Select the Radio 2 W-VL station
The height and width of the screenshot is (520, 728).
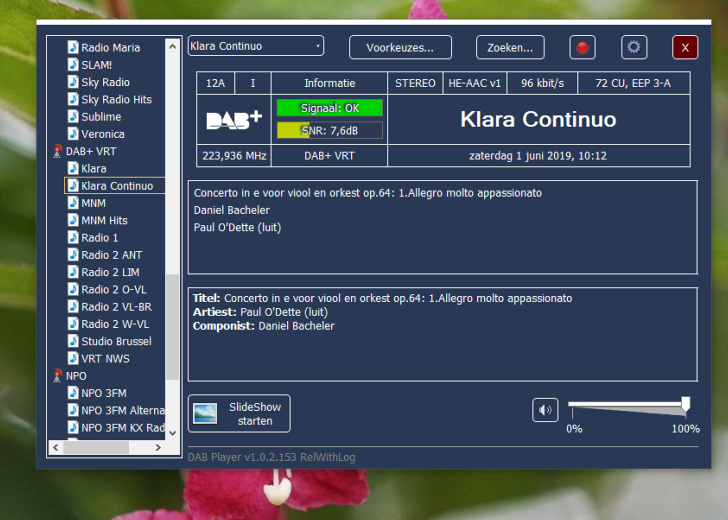click(x=115, y=324)
